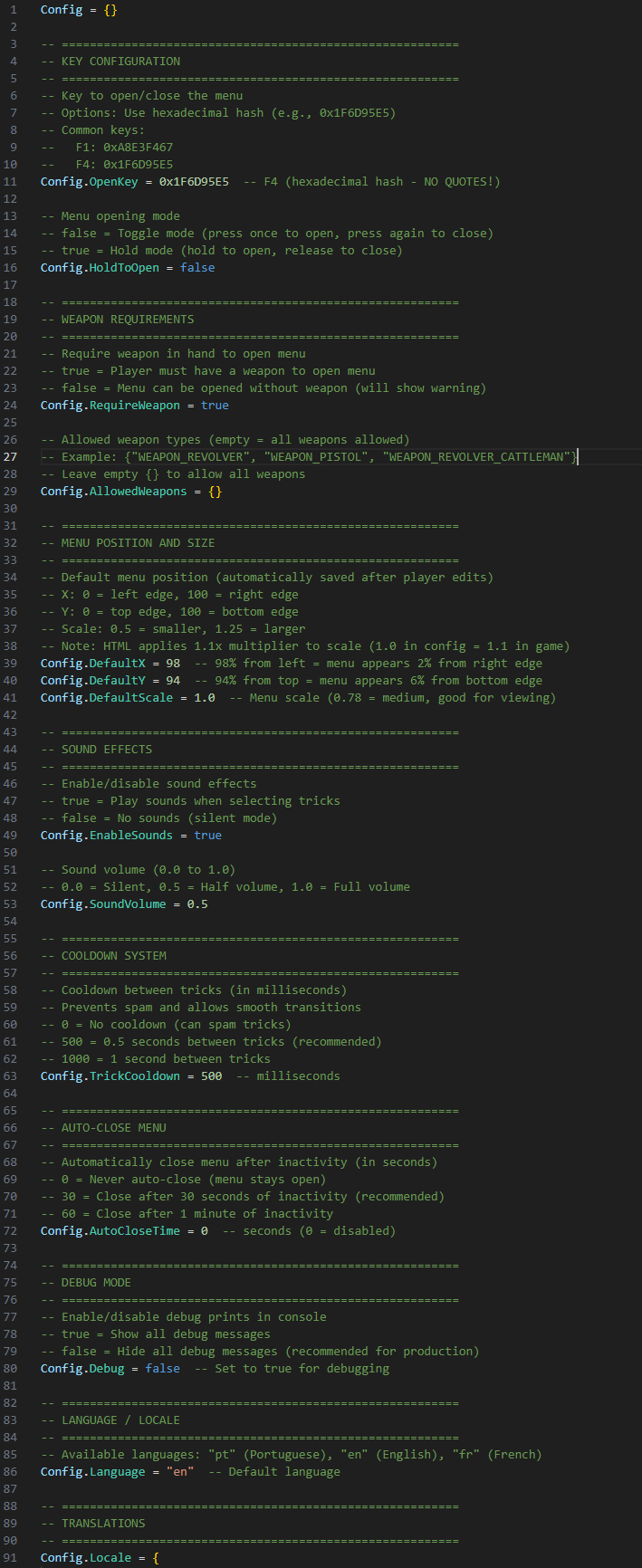Click the 98 value of Config.DefaultX
The width and height of the screenshot is (642, 1568).
[173, 663]
